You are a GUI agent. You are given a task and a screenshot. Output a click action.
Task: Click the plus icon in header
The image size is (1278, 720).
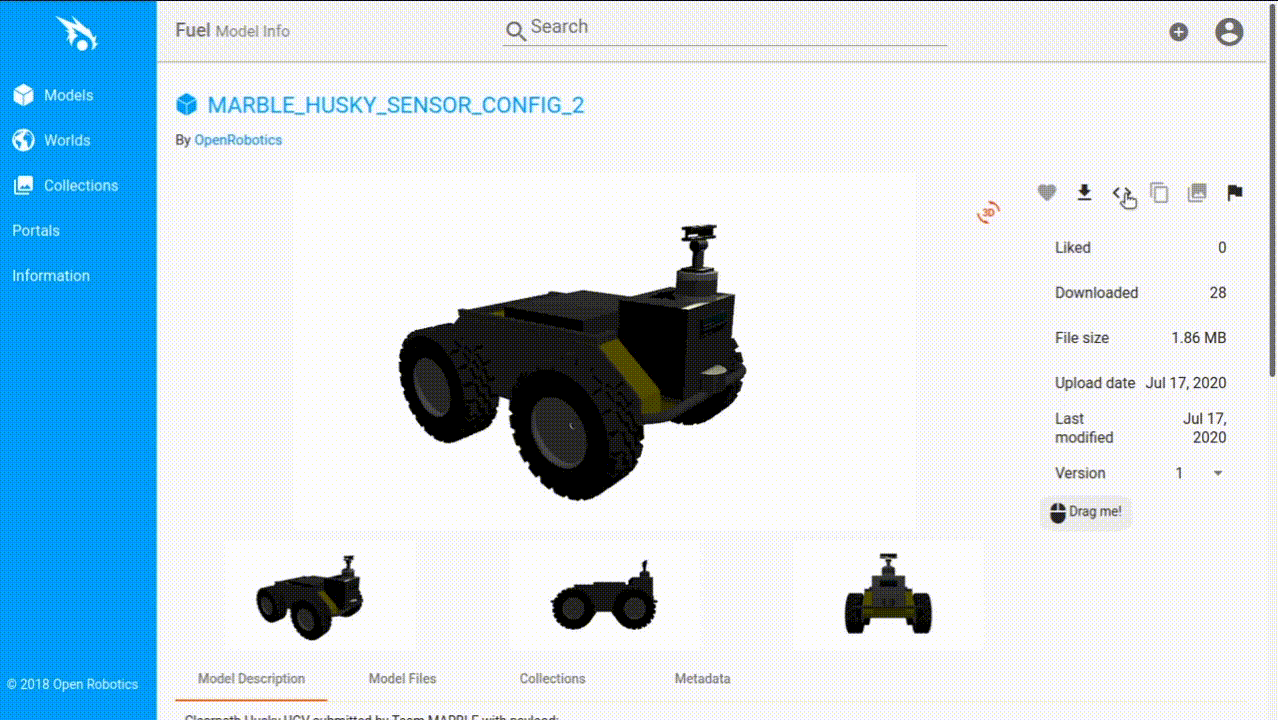pos(1179,32)
